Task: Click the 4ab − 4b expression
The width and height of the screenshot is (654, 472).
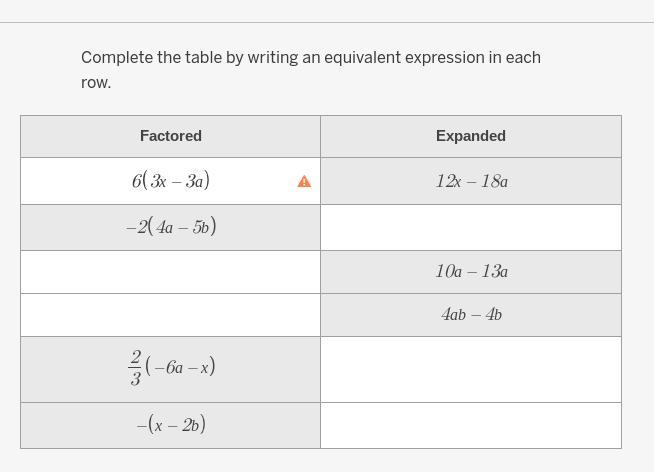Action: point(471,314)
